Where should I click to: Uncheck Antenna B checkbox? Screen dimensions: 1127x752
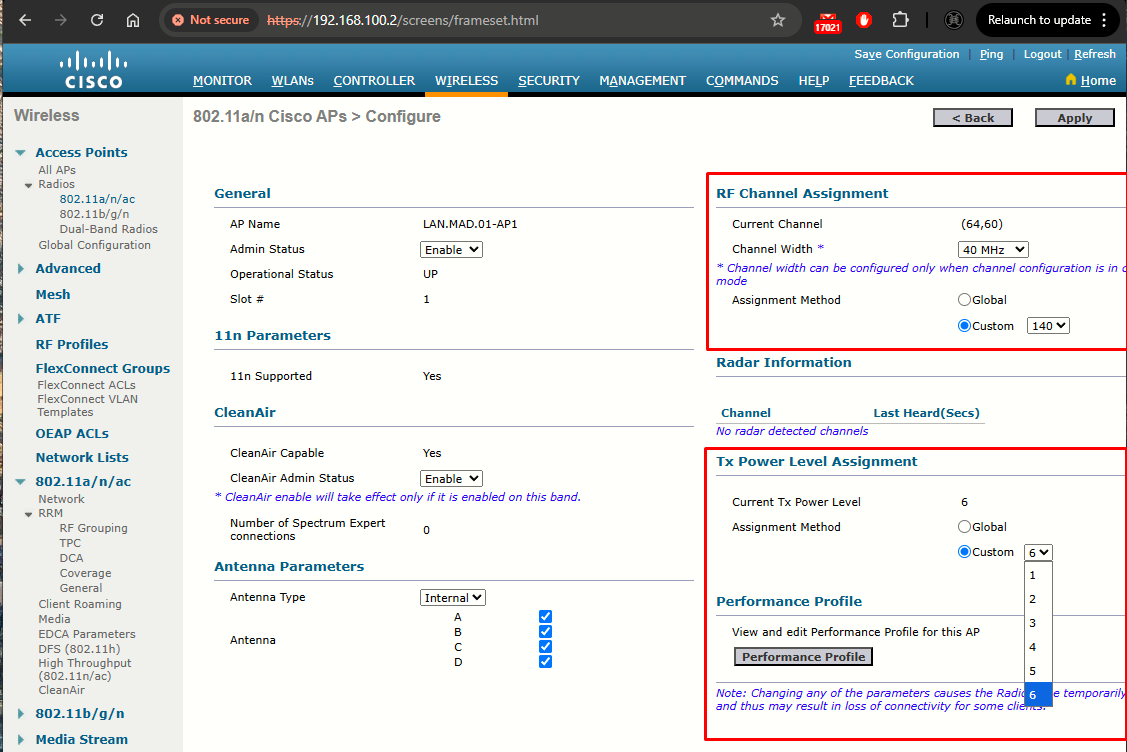pos(546,631)
